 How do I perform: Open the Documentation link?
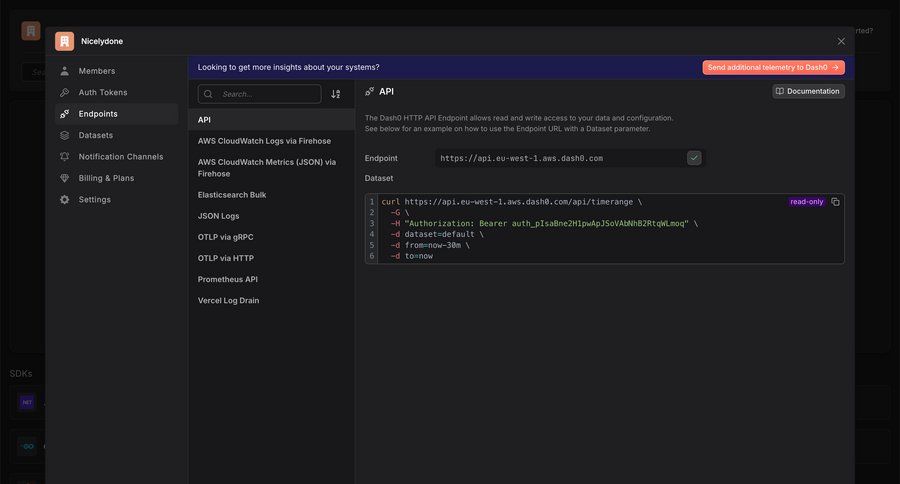808,91
